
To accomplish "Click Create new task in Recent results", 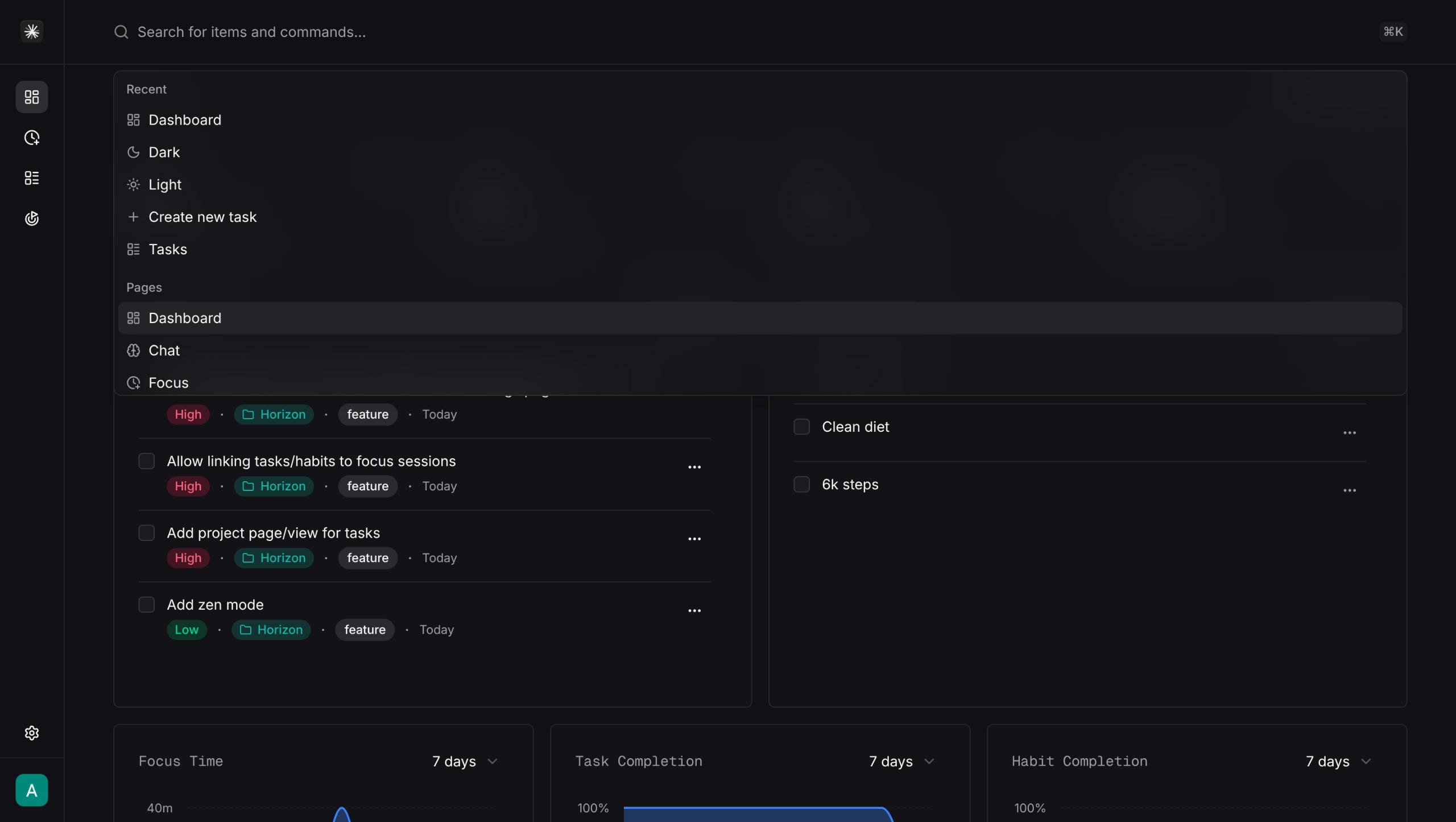I will [203, 217].
